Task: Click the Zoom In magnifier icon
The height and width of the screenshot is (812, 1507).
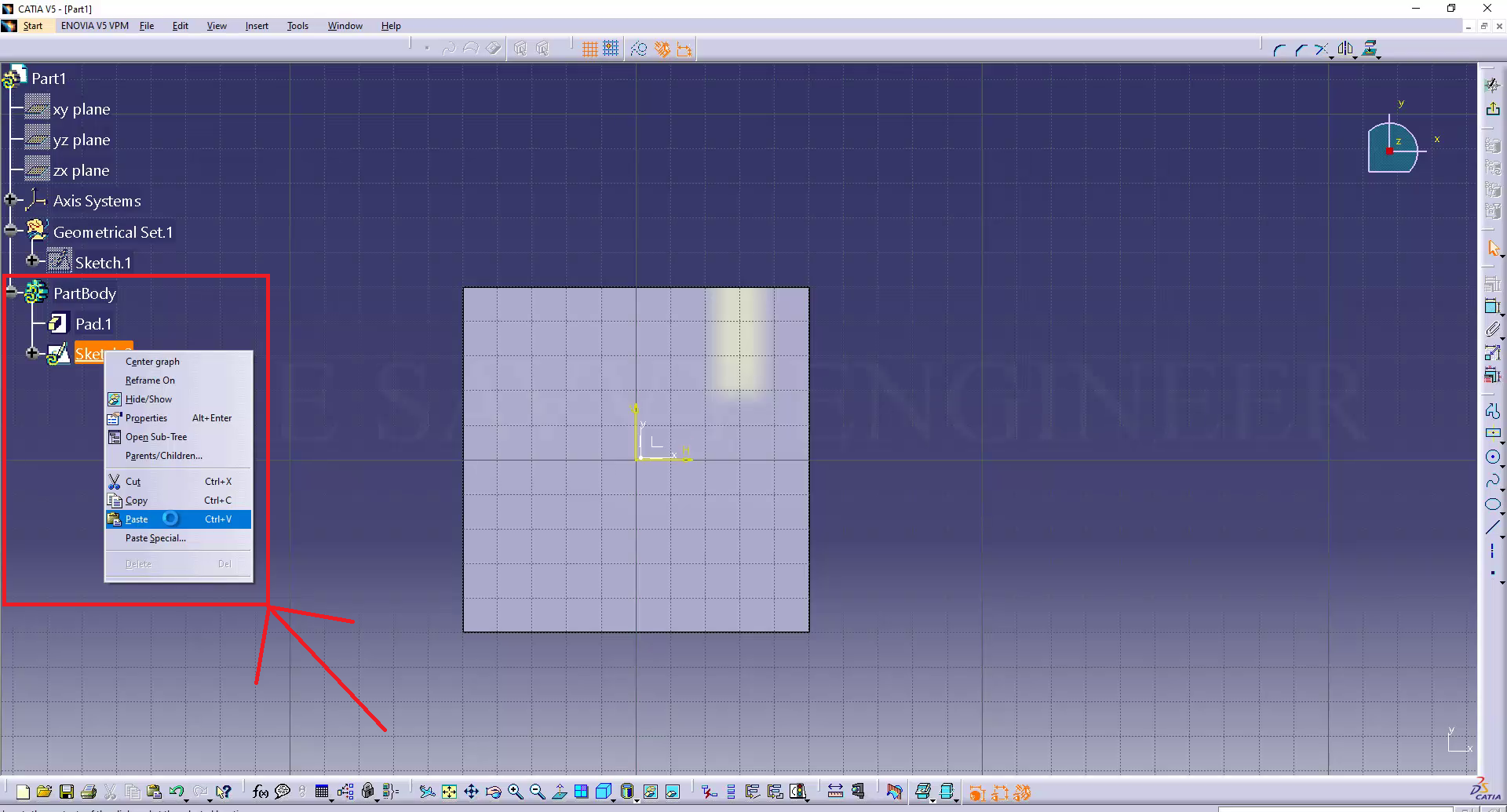Action: 515,792
